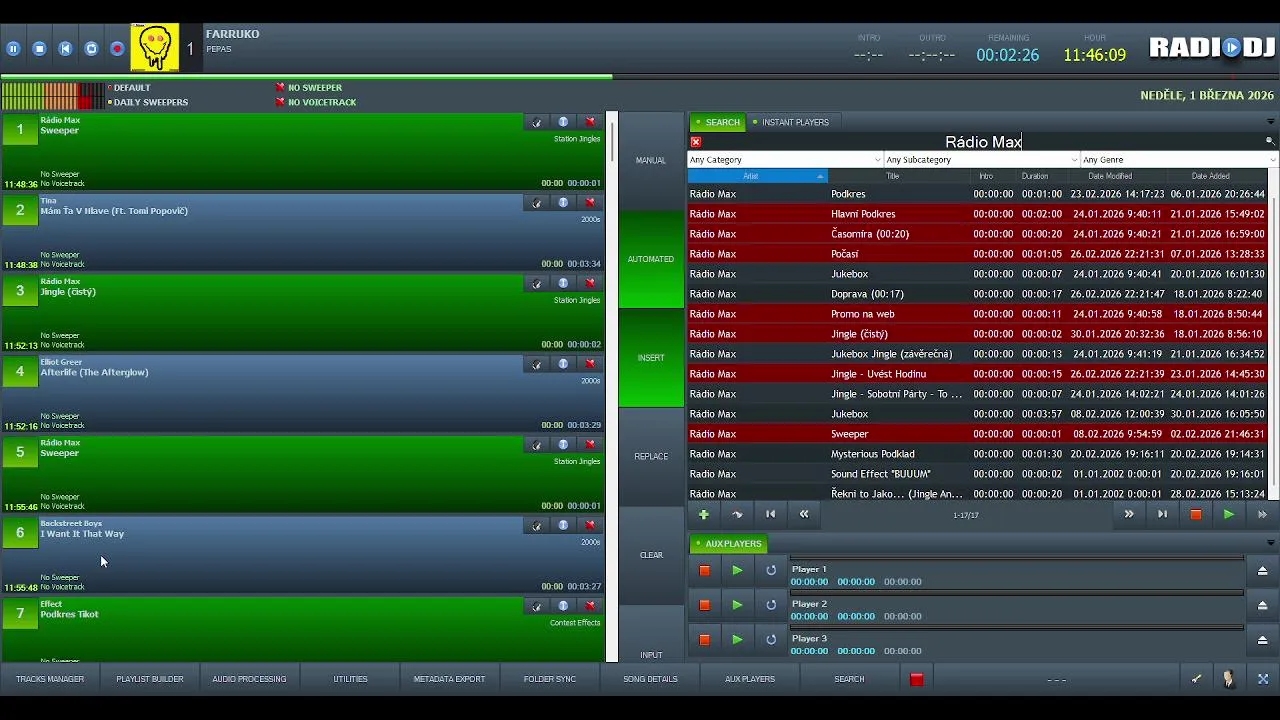Play preview of selected search result
The height and width of the screenshot is (720, 1280).
click(x=1229, y=514)
